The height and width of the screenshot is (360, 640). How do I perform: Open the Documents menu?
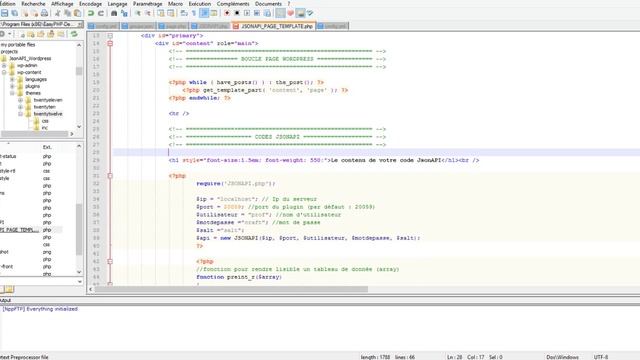[268, 4]
